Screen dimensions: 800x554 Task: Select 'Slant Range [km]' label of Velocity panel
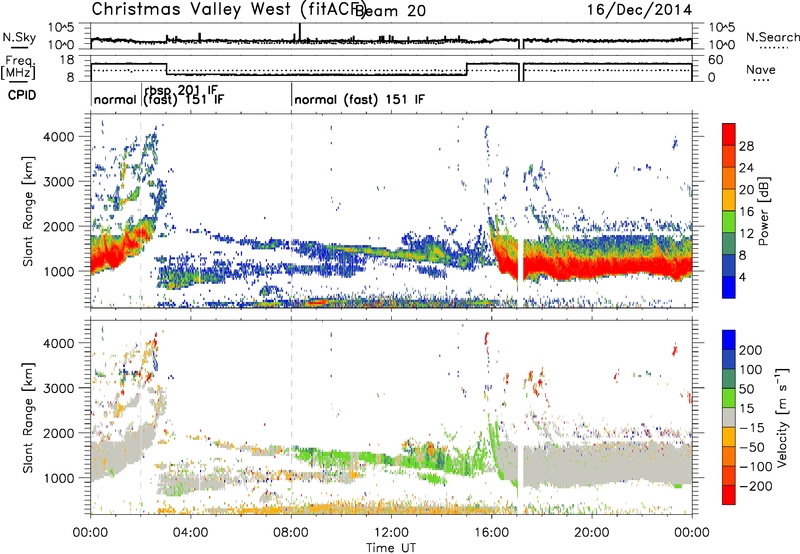click(28, 417)
